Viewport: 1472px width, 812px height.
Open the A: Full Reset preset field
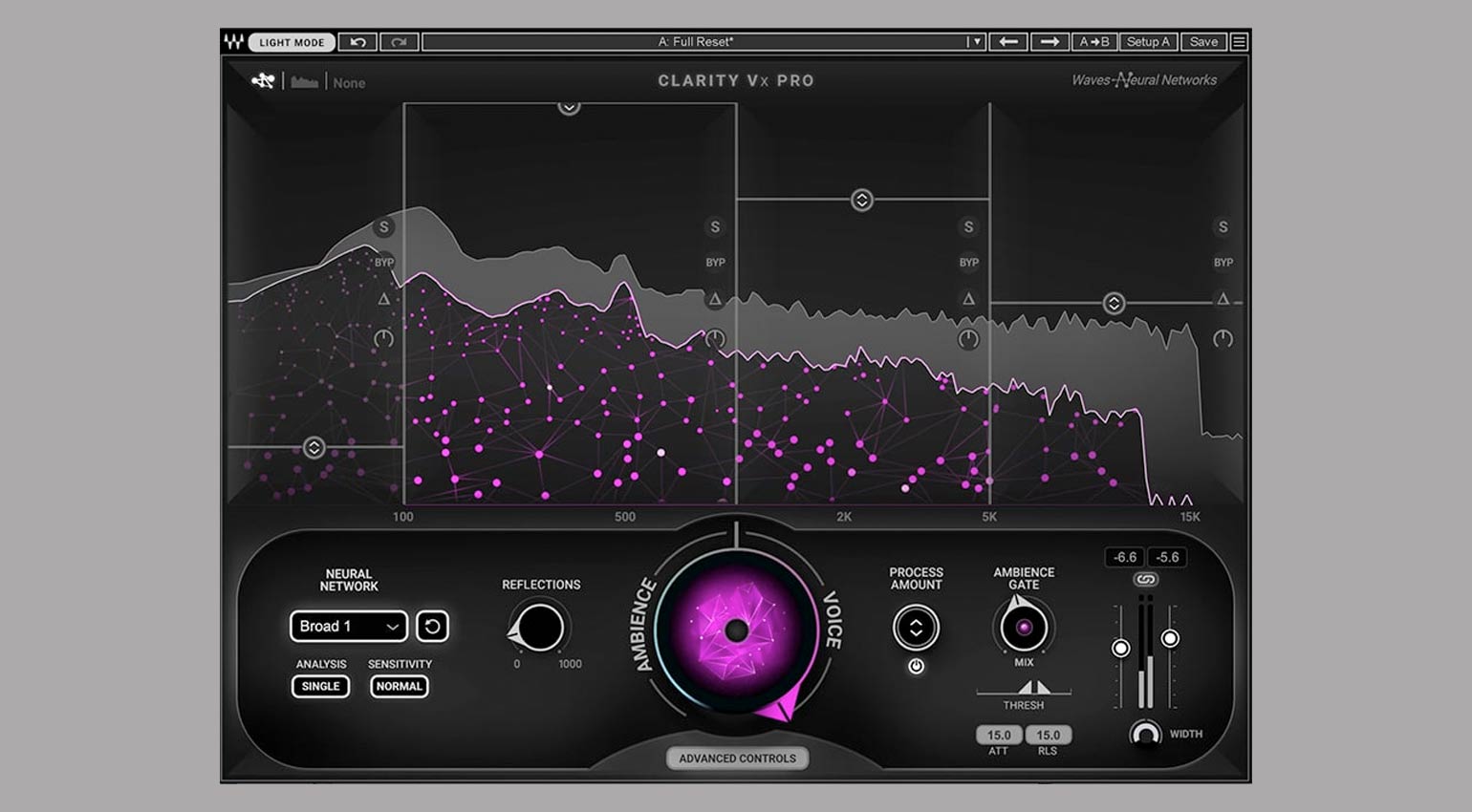tap(695, 42)
